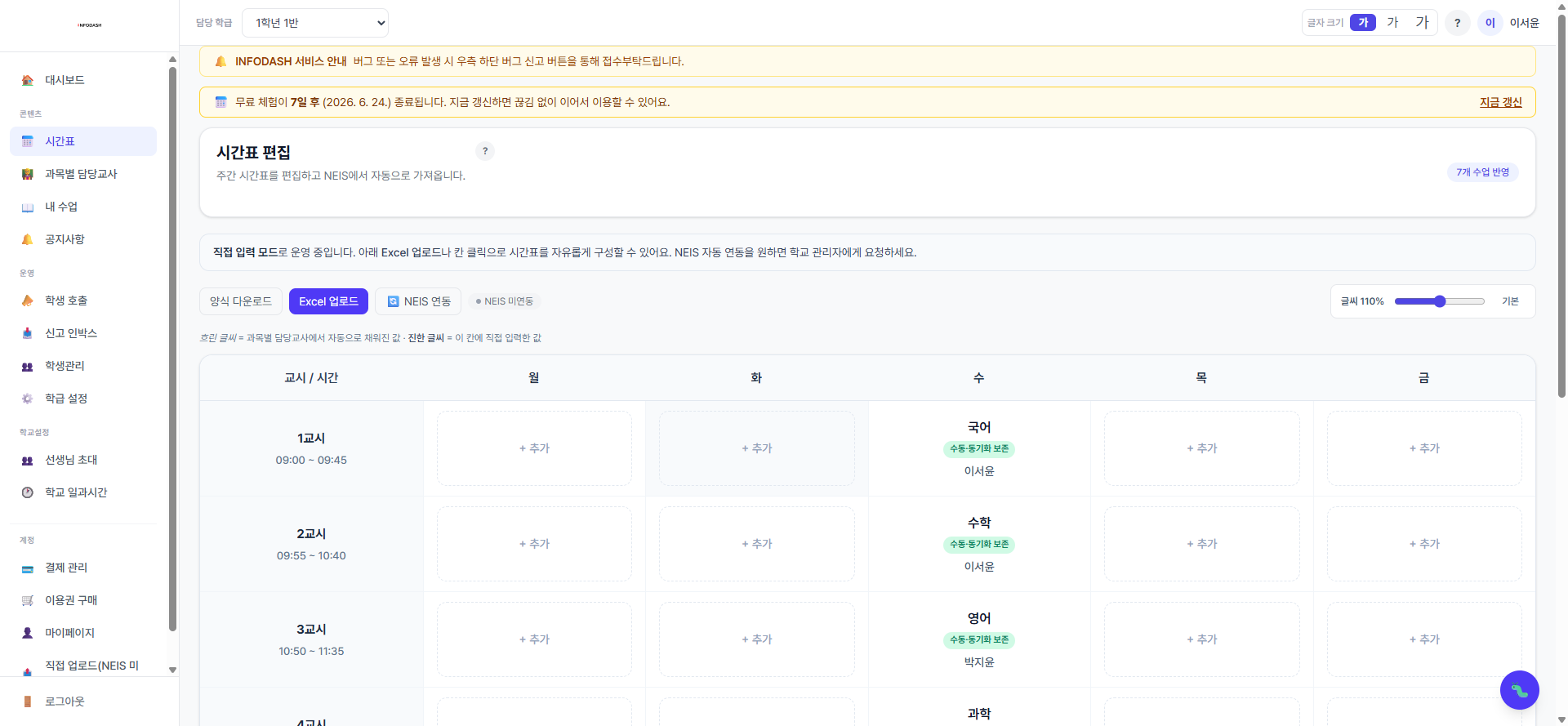Click the 1교시 09:00 ~ 09:45 cell

pos(311,448)
